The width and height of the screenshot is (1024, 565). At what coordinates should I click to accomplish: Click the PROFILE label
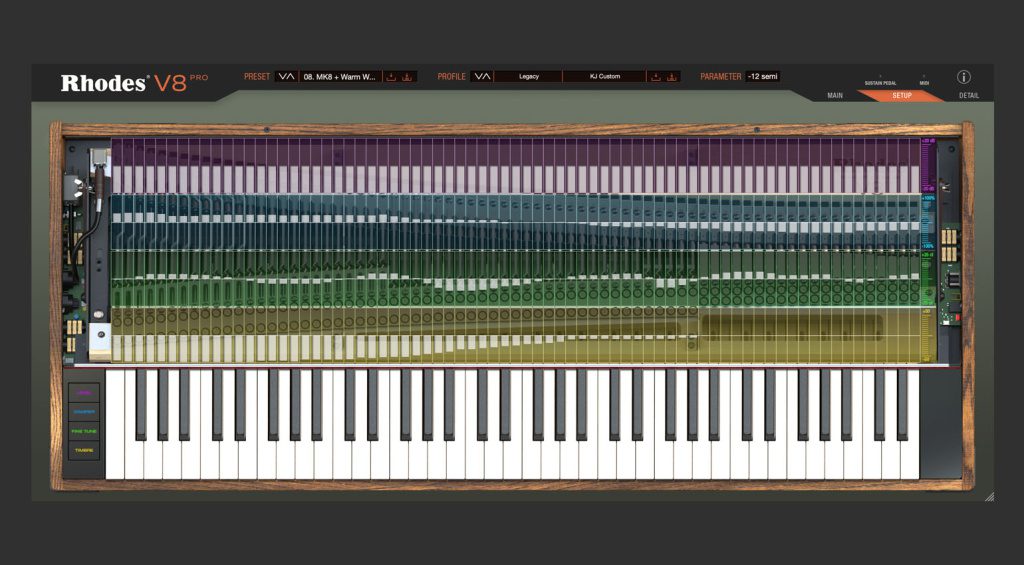[451, 76]
